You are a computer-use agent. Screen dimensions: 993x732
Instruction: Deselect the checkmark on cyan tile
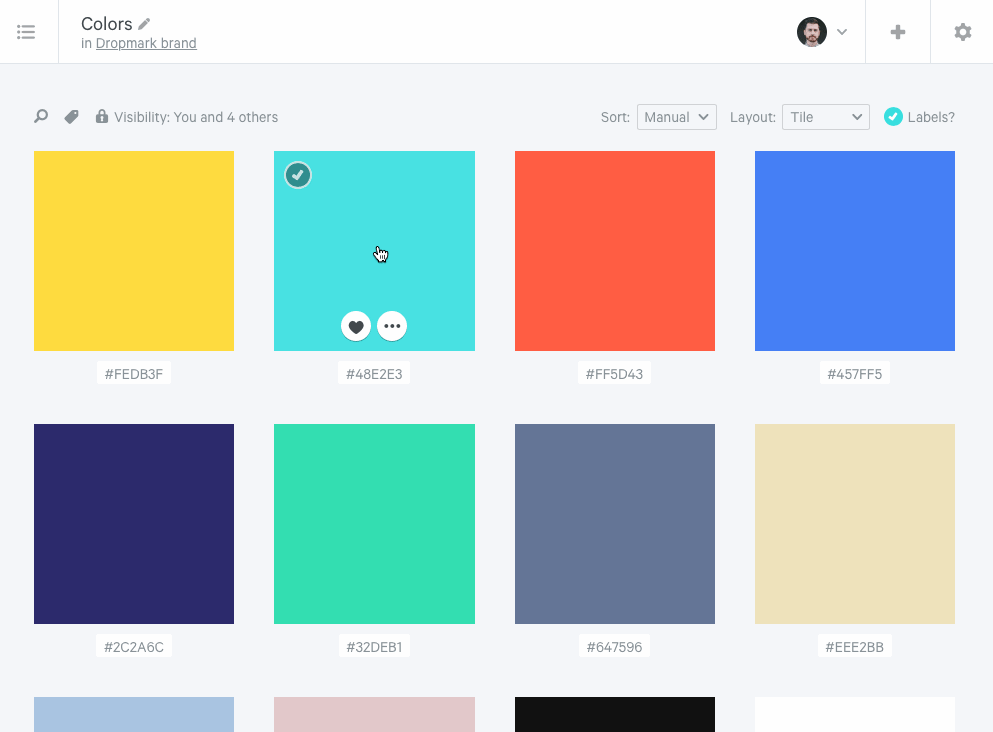tap(298, 175)
